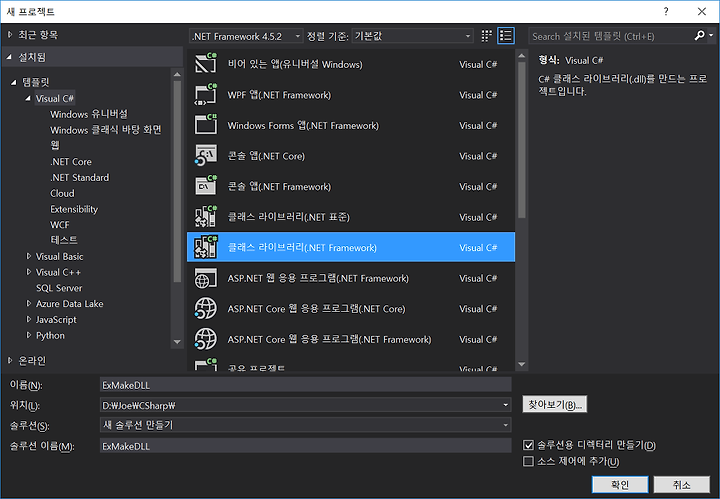Select the Cloud category
The height and width of the screenshot is (499, 720).
tap(62, 193)
